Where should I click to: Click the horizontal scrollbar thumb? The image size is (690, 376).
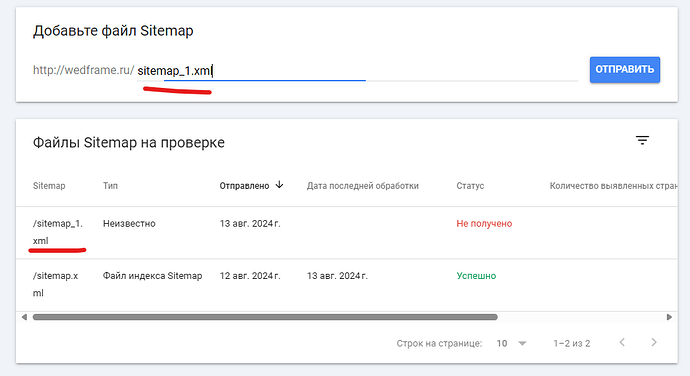click(x=265, y=317)
